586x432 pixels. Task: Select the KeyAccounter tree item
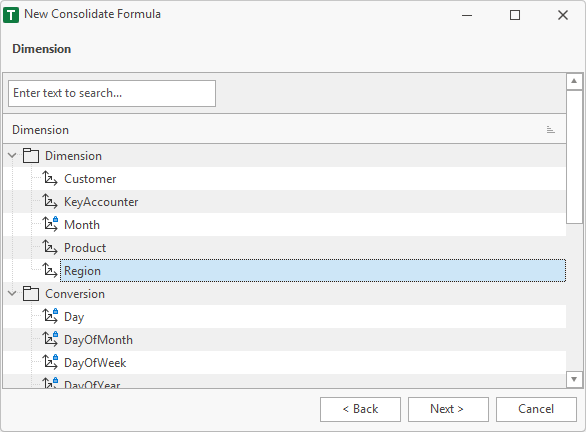point(101,202)
